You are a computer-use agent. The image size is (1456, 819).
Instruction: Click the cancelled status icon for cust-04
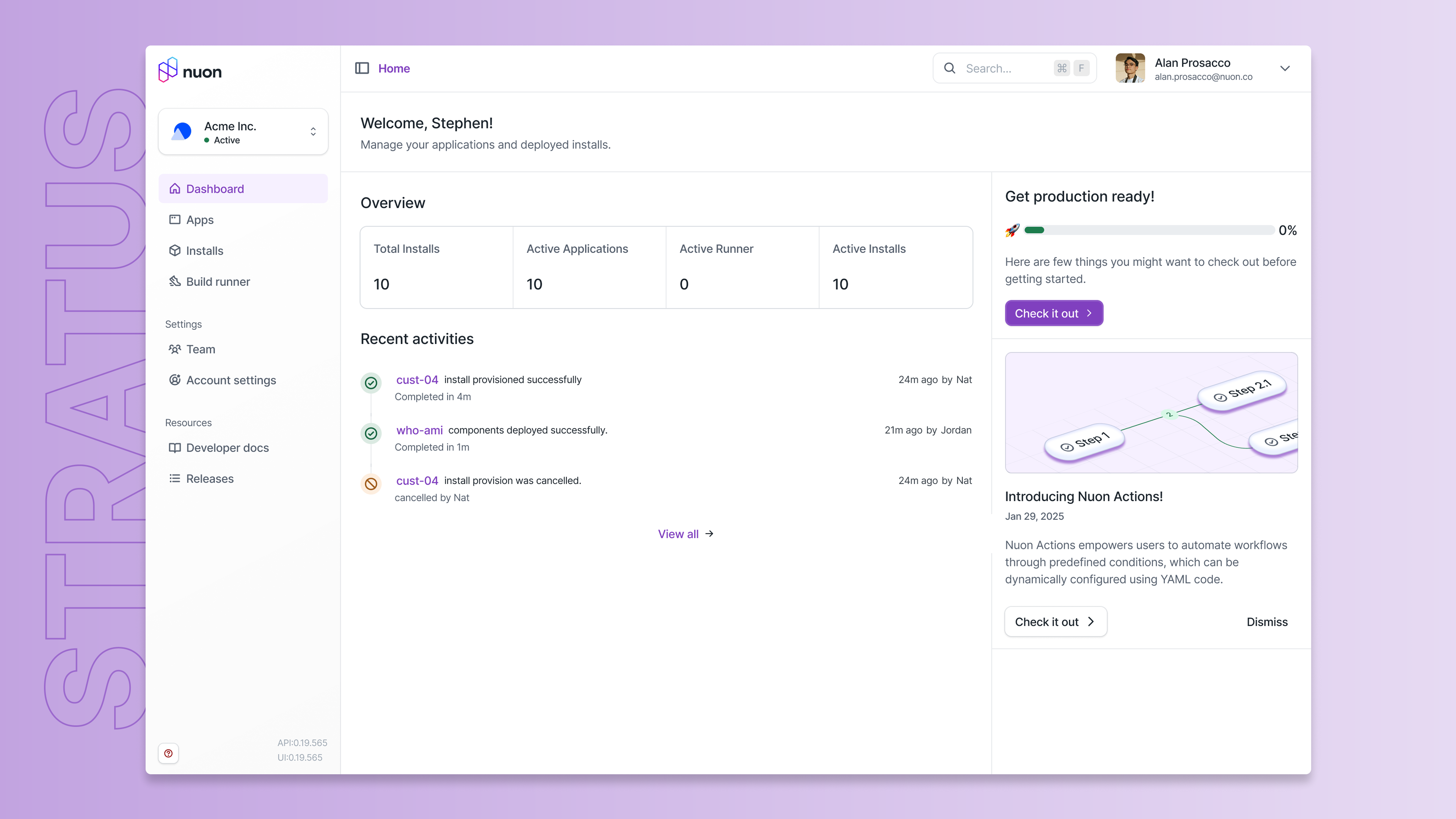point(371,484)
